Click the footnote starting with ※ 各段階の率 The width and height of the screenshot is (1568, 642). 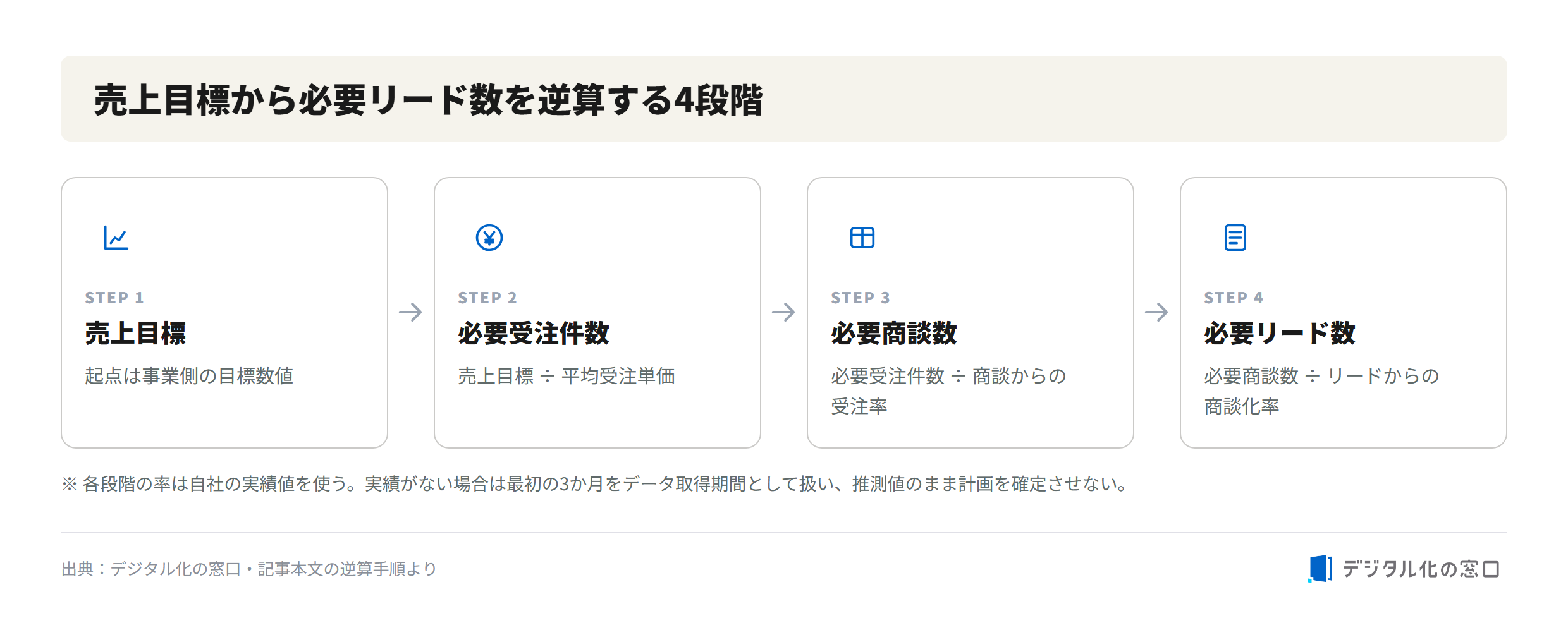595,484
